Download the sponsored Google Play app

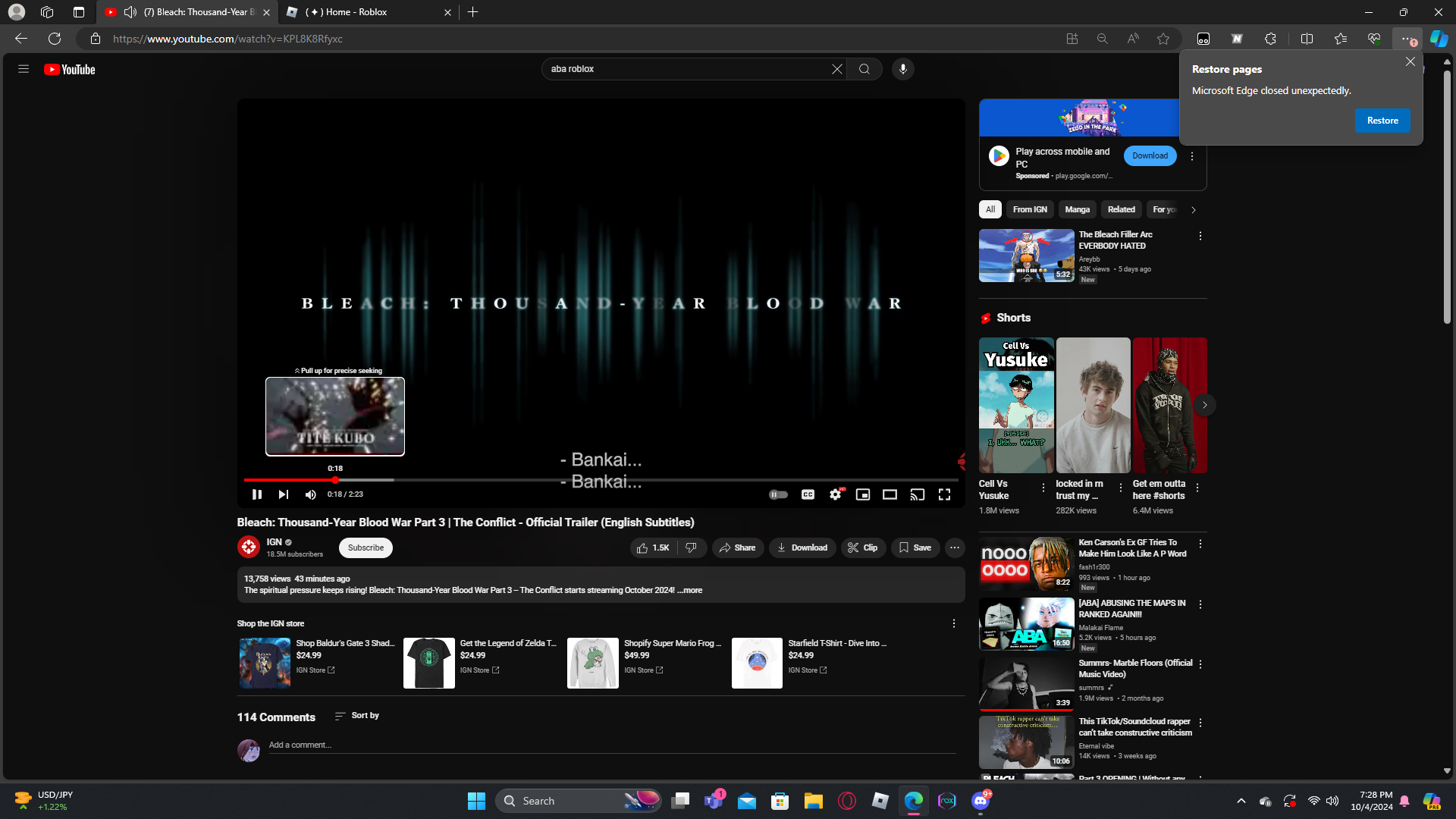(1150, 156)
